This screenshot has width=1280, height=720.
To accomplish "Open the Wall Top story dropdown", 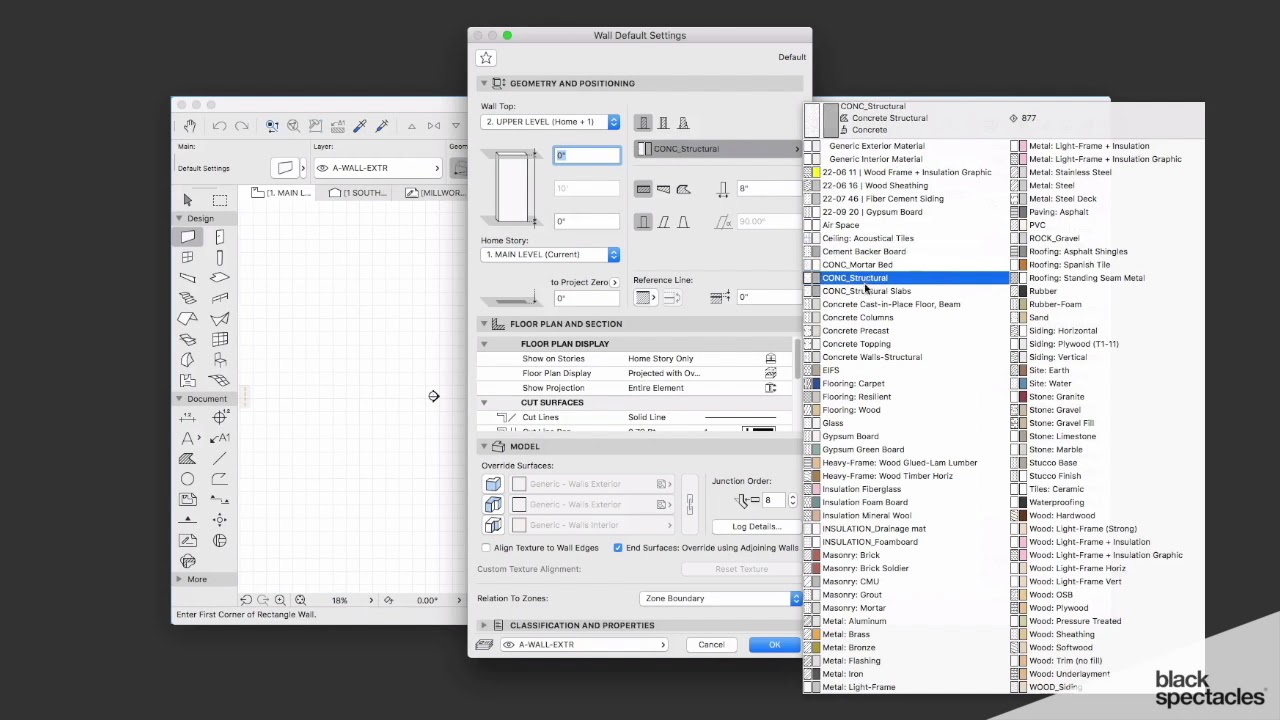I will coord(550,122).
